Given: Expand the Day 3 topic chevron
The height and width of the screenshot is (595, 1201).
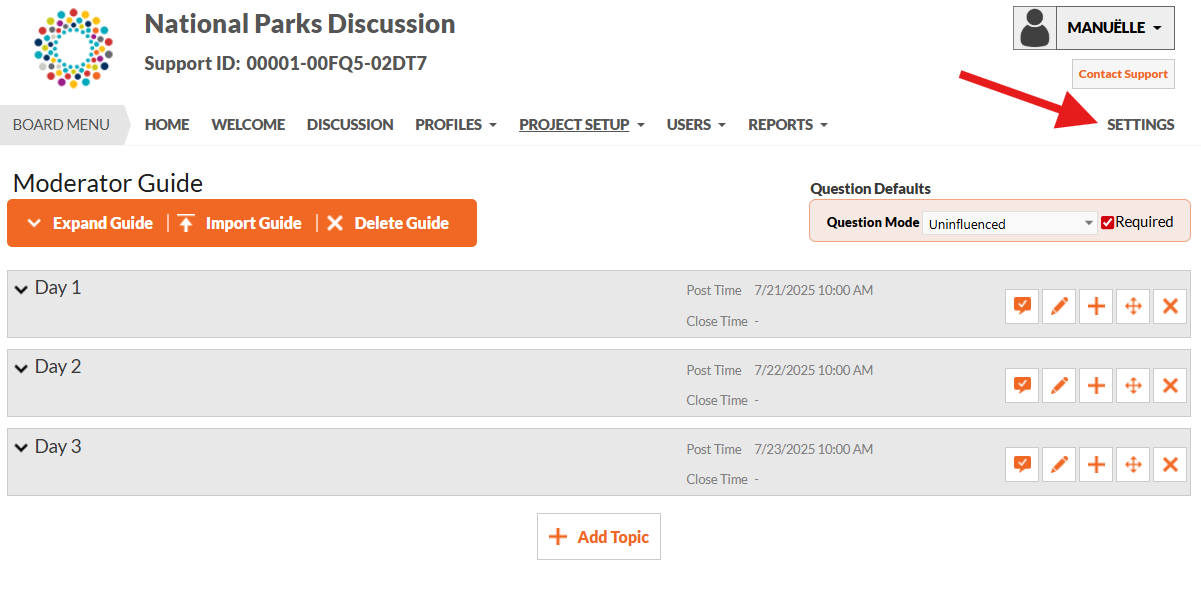Looking at the screenshot, I should coord(21,448).
